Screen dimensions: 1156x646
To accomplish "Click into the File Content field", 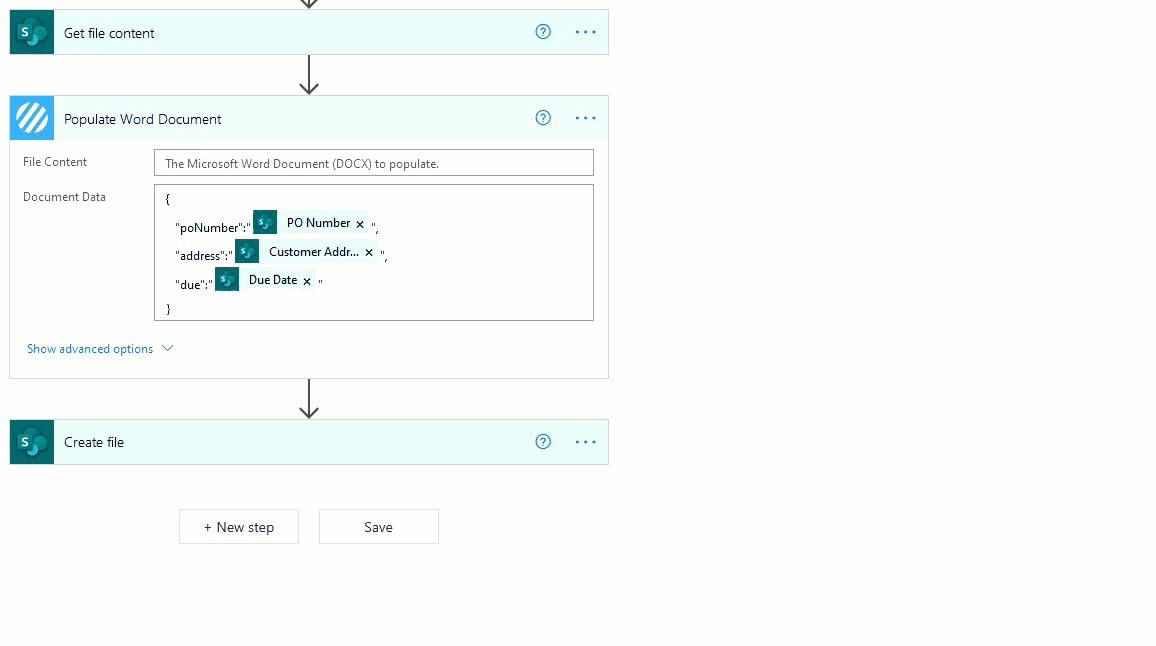I will pyautogui.click(x=374, y=163).
